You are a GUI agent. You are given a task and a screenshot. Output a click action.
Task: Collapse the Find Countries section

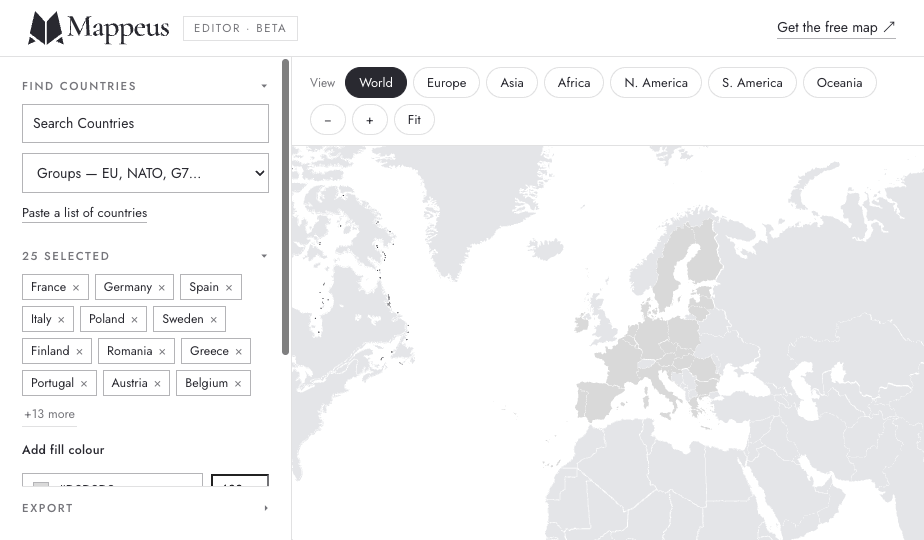coord(264,86)
